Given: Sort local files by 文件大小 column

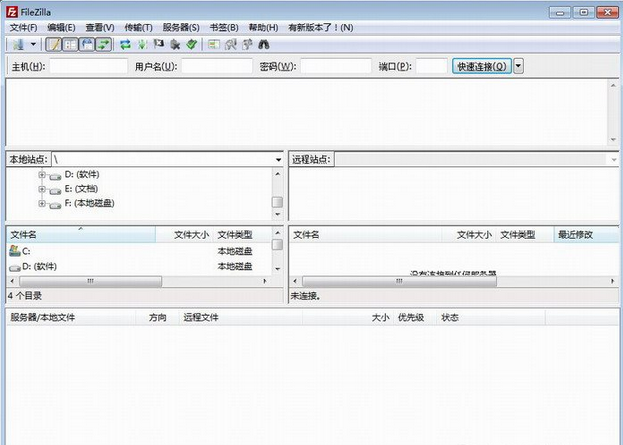Looking at the screenshot, I should click(184, 235).
